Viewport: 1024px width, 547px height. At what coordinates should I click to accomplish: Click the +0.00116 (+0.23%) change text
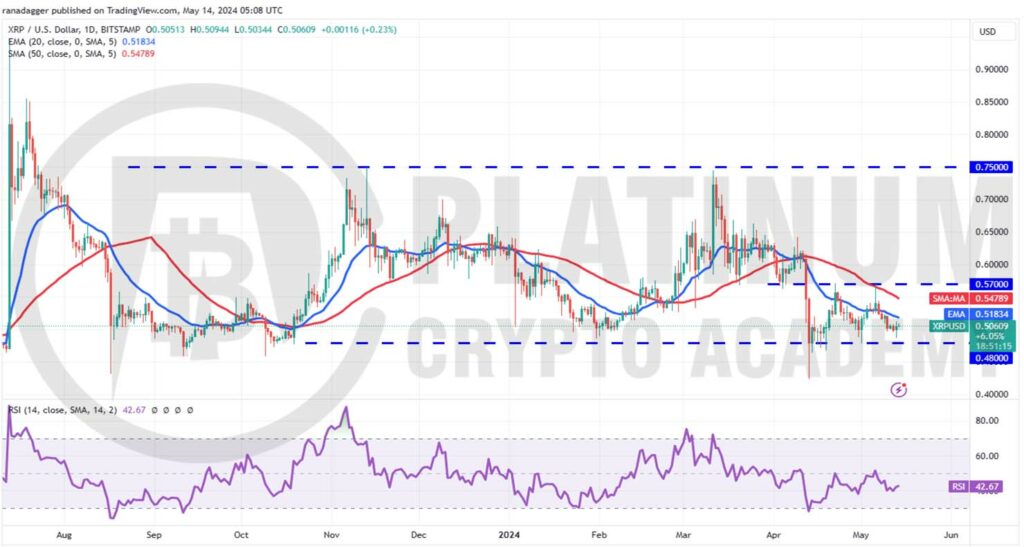coord(359,30)
